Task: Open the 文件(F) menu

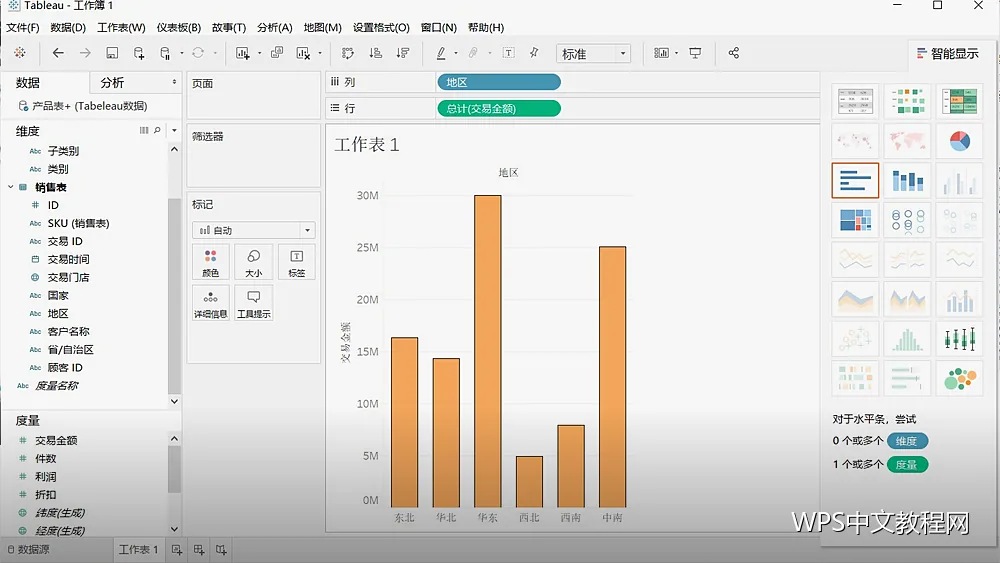Action: [22, 27]
